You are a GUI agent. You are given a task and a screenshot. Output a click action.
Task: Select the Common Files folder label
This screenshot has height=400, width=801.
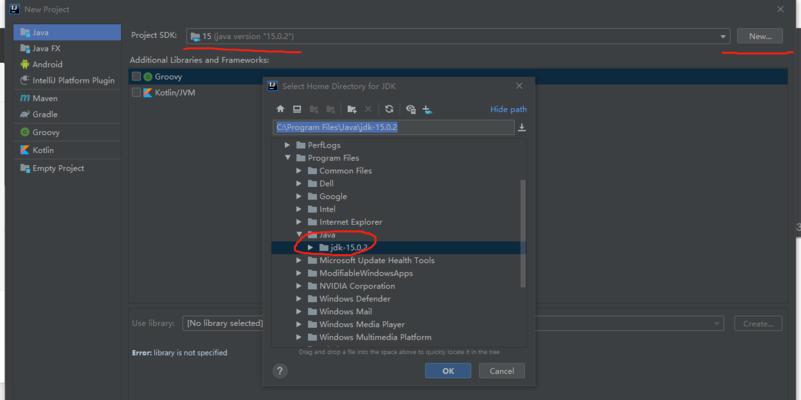pyautogui.click(x=345, y=171)
